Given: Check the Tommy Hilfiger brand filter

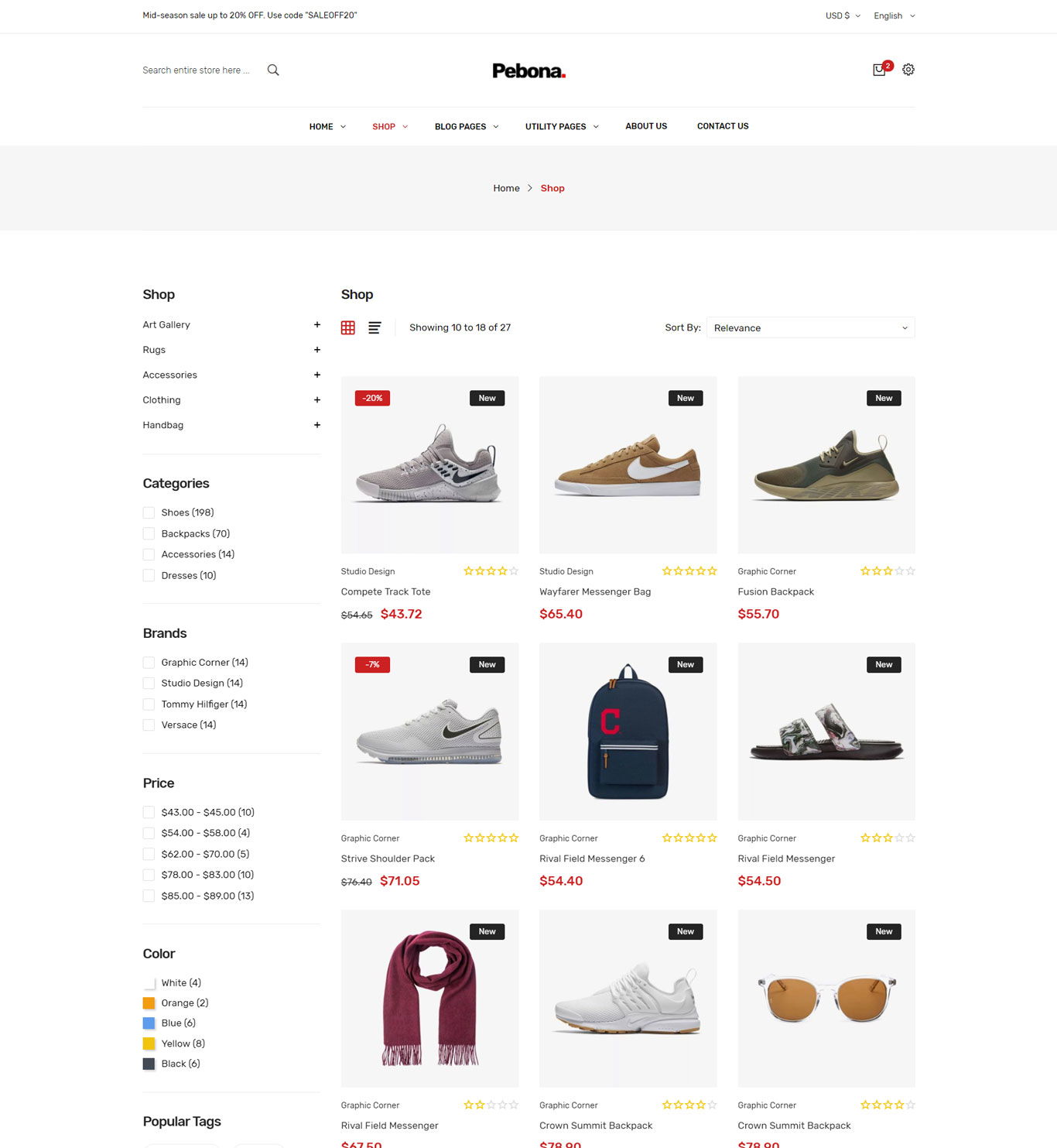Looking at the screenshot, I should 149,704.
